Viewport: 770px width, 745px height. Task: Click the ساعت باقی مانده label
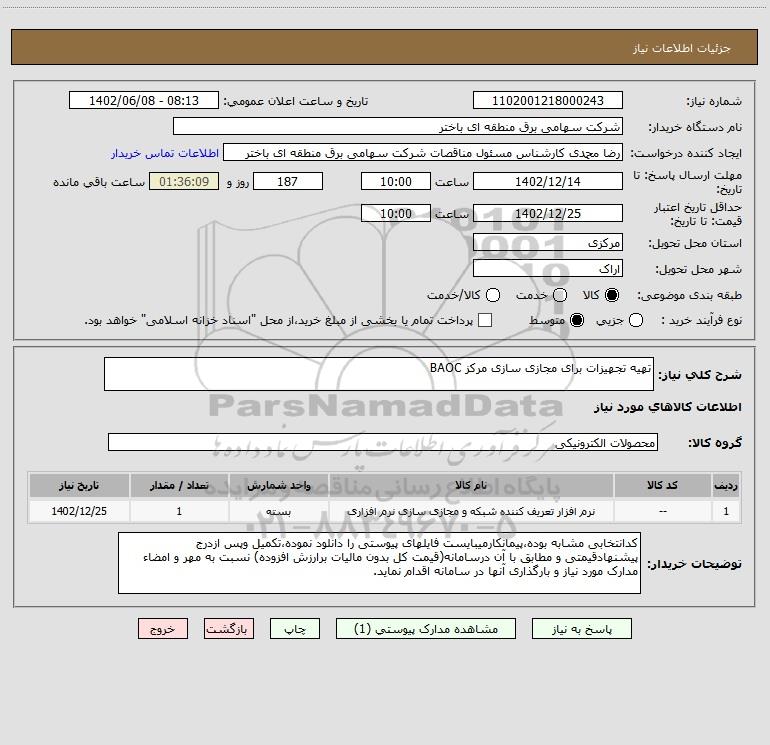coord(99,182)
